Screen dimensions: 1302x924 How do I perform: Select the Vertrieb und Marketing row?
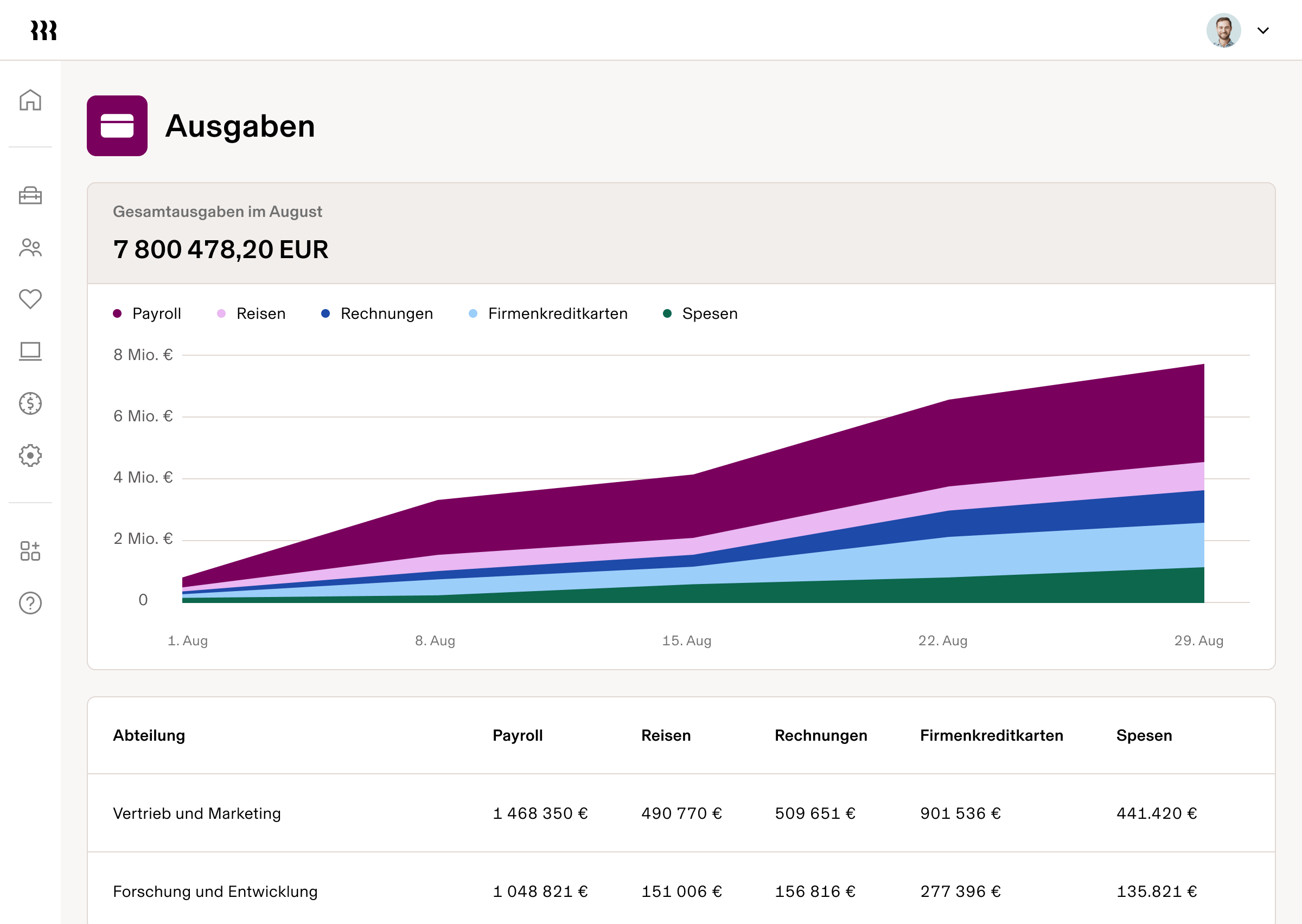click(197, 813)
